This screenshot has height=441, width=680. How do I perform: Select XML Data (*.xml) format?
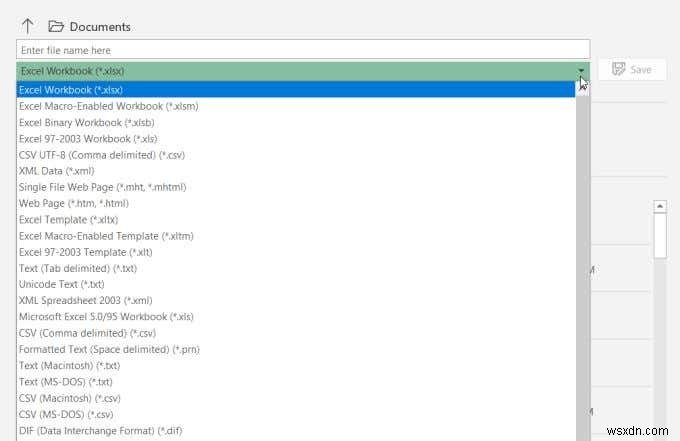[x=296, y=171]
